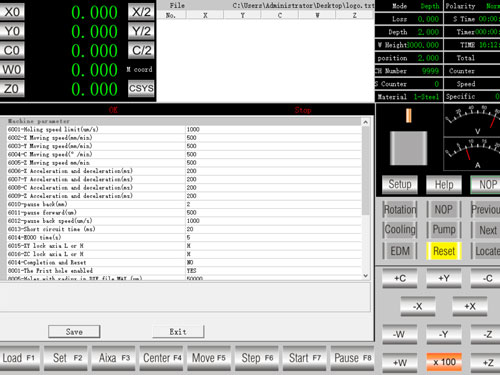Click the Exit button

coord(178,332)
